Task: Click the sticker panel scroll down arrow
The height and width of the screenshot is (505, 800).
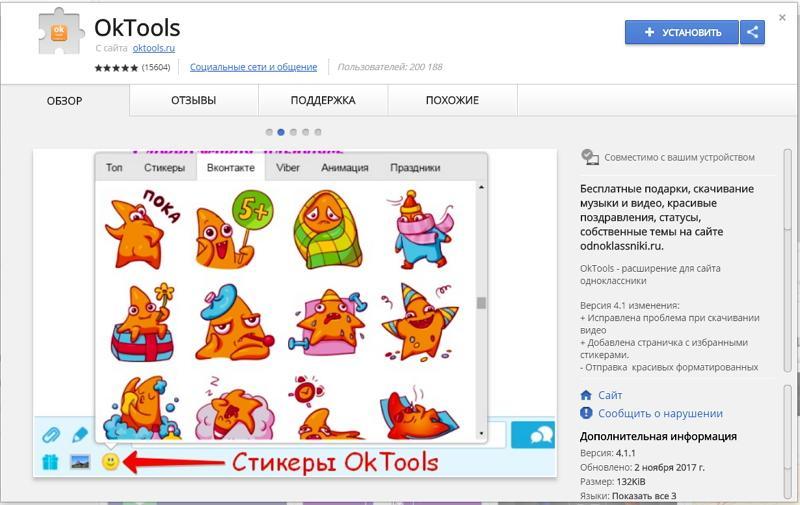Action: click(481, 434)
